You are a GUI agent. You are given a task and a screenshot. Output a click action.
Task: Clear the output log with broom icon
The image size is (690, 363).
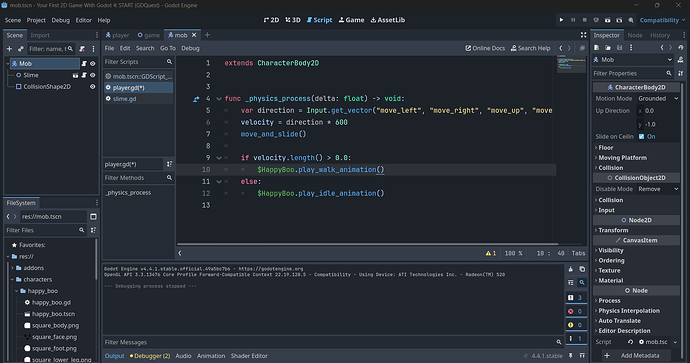[x=571, y=269]
